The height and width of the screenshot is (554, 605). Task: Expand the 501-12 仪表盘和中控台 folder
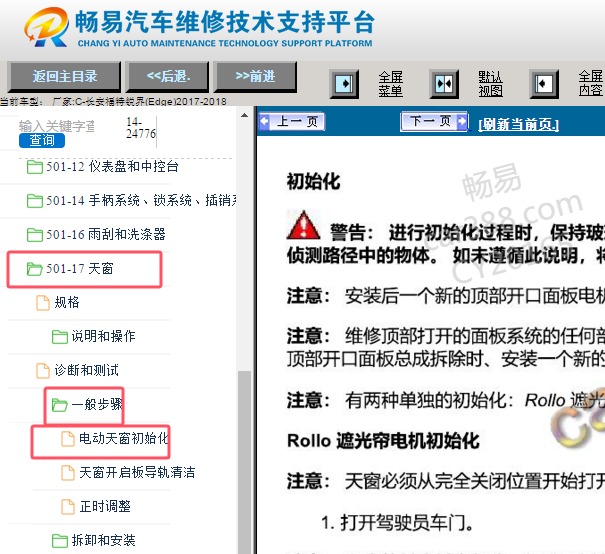click(x=112, y=167)
